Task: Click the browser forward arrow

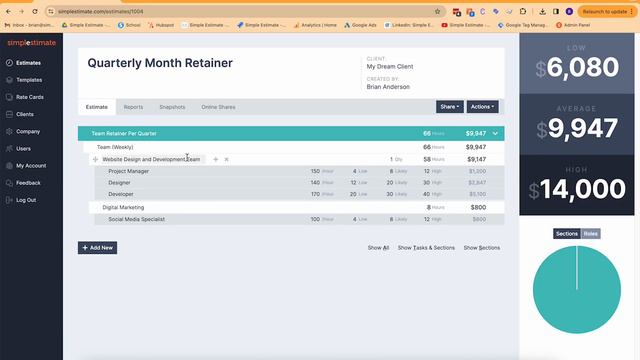Action: tap(22, 11)
